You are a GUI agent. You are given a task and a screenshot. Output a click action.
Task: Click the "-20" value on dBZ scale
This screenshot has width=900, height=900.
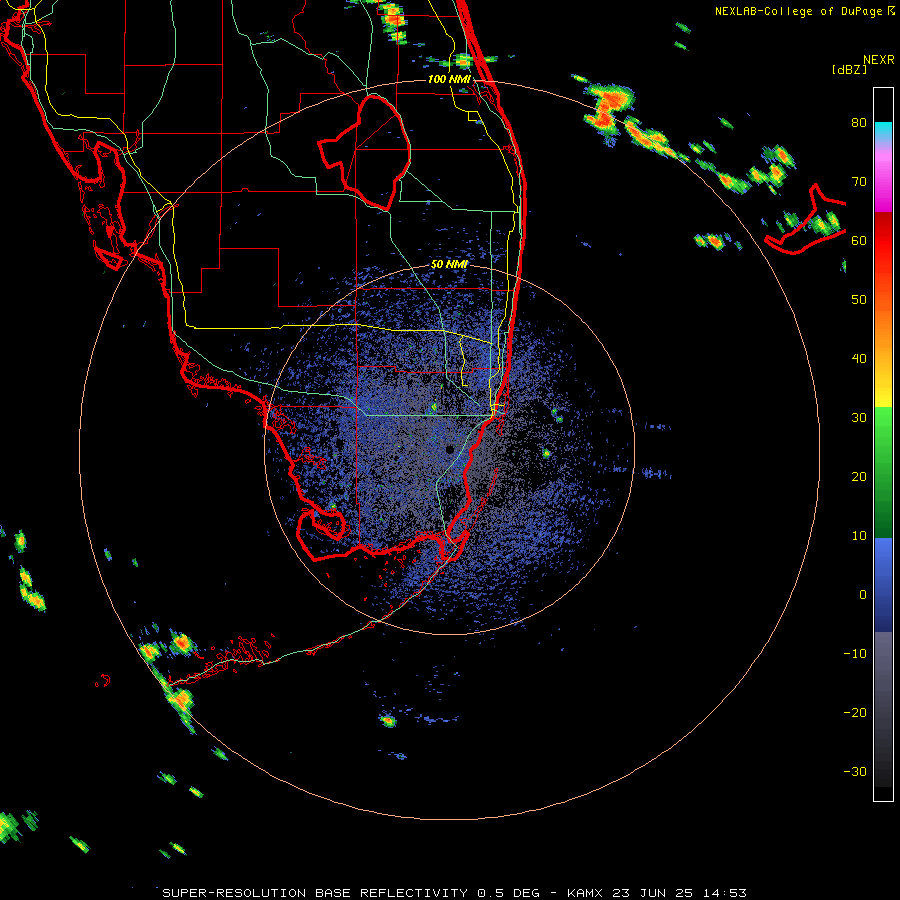click(855, 713)
